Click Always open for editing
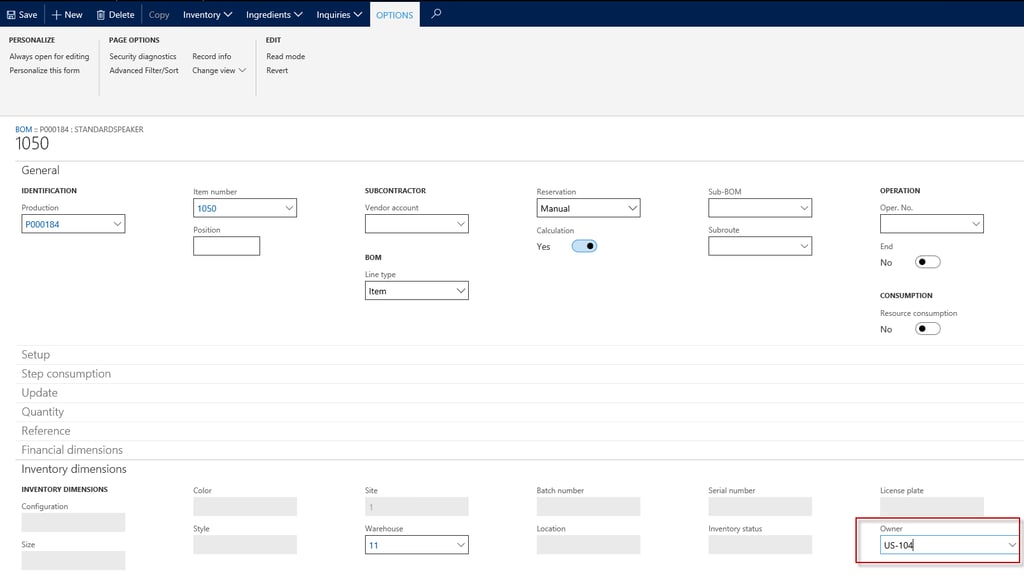 coord(49,56)
